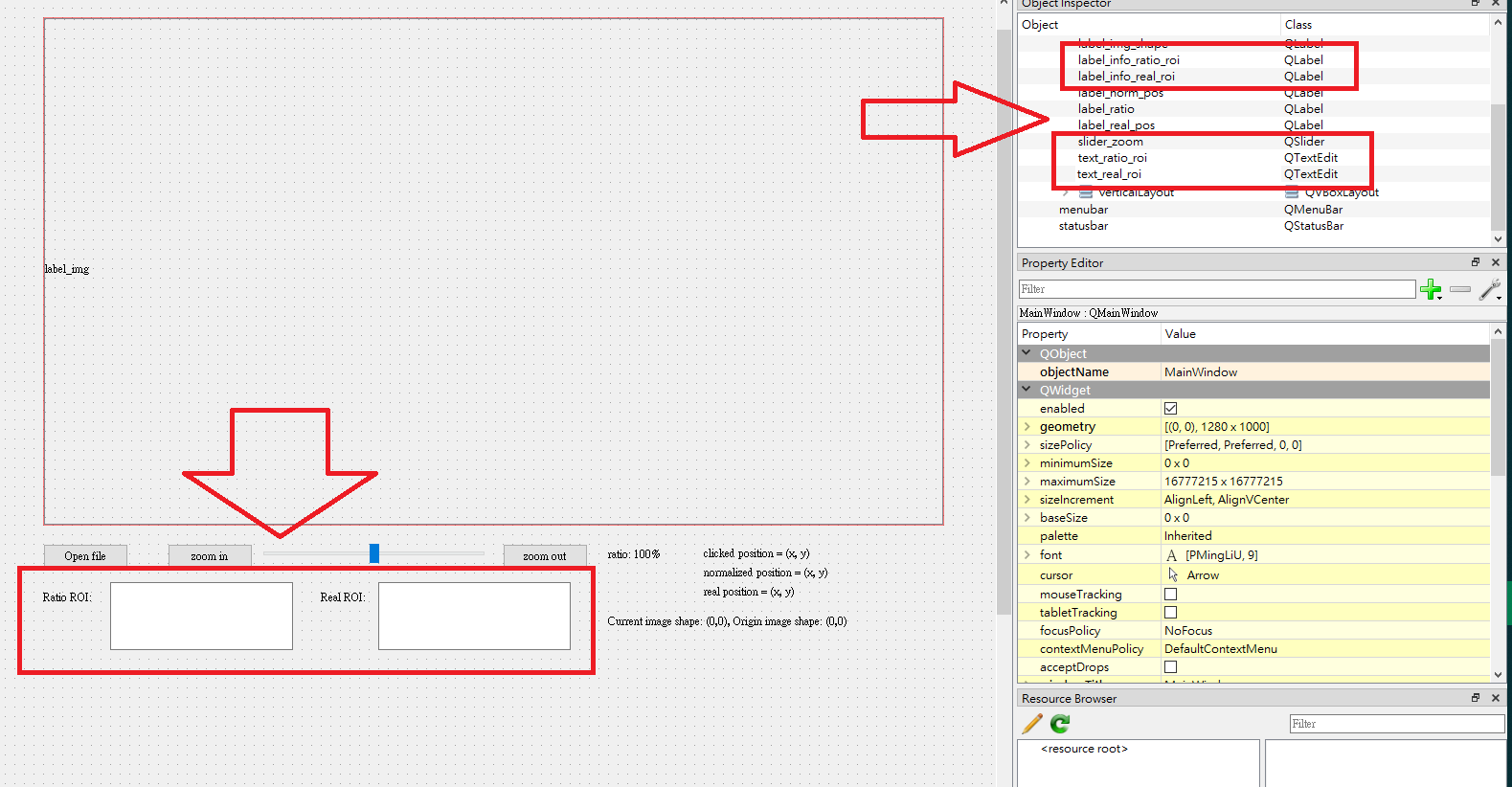Viewport: 1512px width, 787px height.
Task: Click the Property Editor Filter field
Action: (1216, 289)
